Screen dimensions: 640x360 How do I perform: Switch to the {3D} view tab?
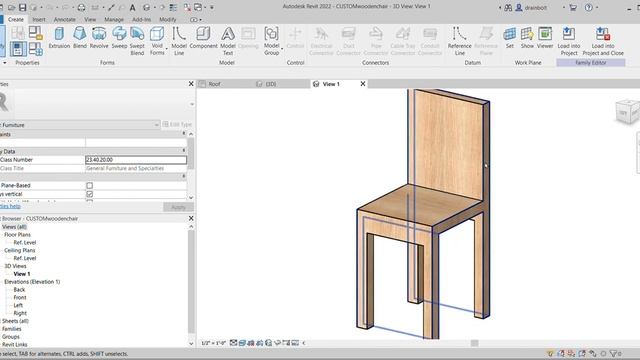pos(271,84)
